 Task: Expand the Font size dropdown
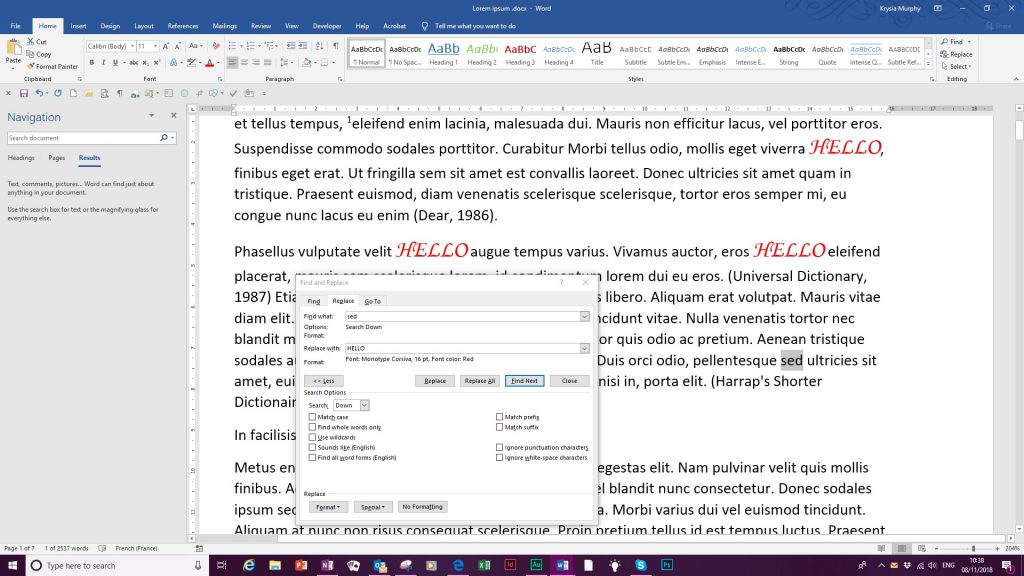[154, 46]
